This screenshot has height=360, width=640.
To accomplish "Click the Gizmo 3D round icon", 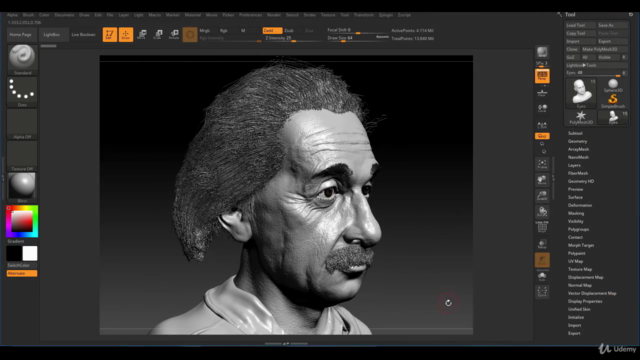I will (x=190, y=35).
